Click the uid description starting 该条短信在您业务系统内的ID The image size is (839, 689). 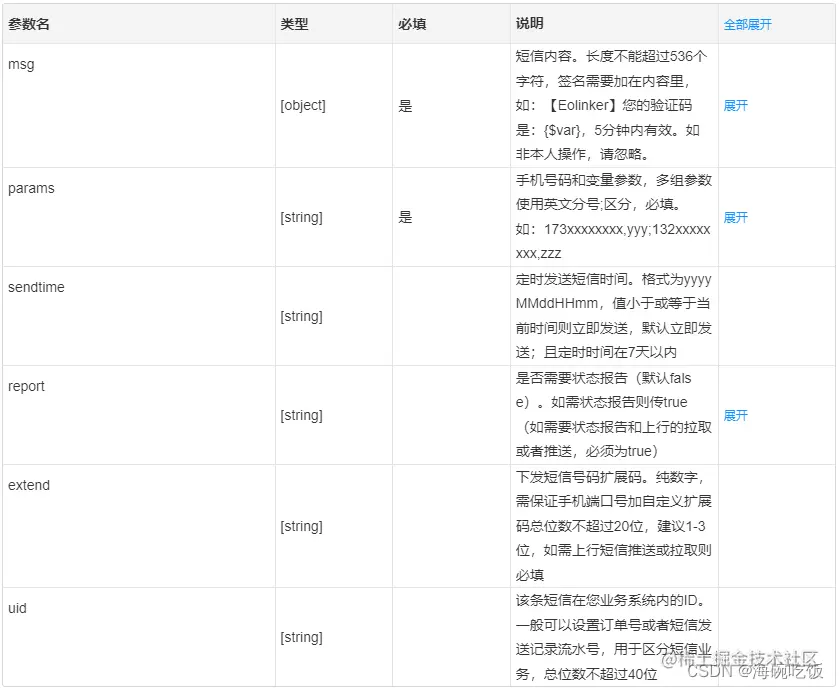[x=614, y=637]
